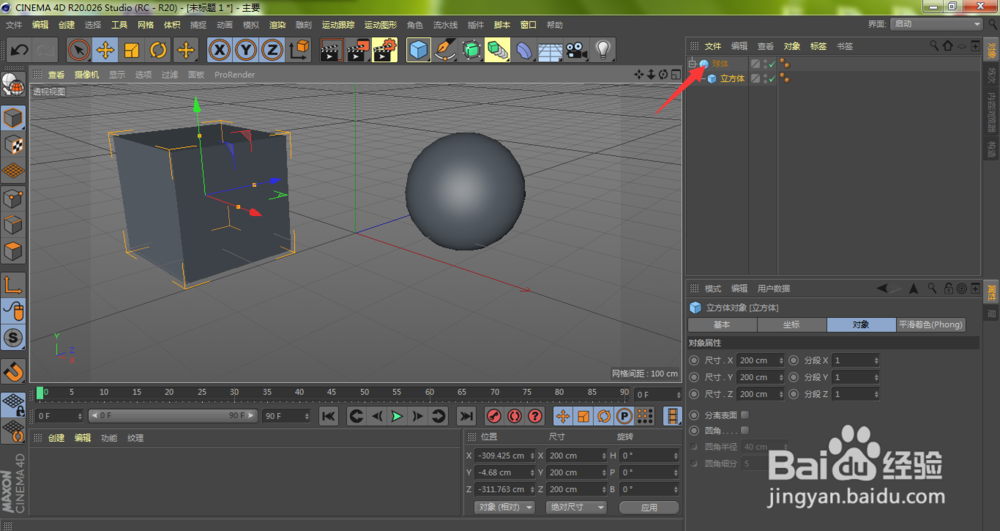
Task: Switch to Texture mode checkered cube icon
Action: coord(13,145)
